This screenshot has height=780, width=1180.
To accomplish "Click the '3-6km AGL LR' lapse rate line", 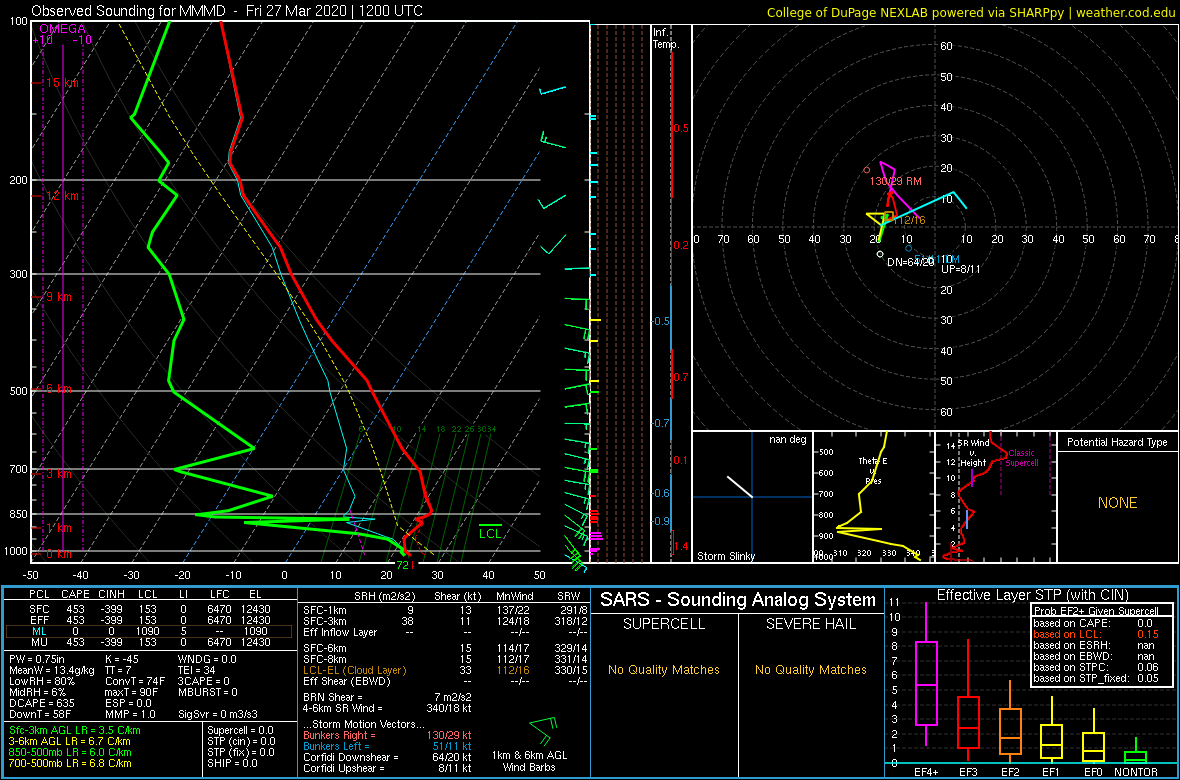I will [71, 742].
